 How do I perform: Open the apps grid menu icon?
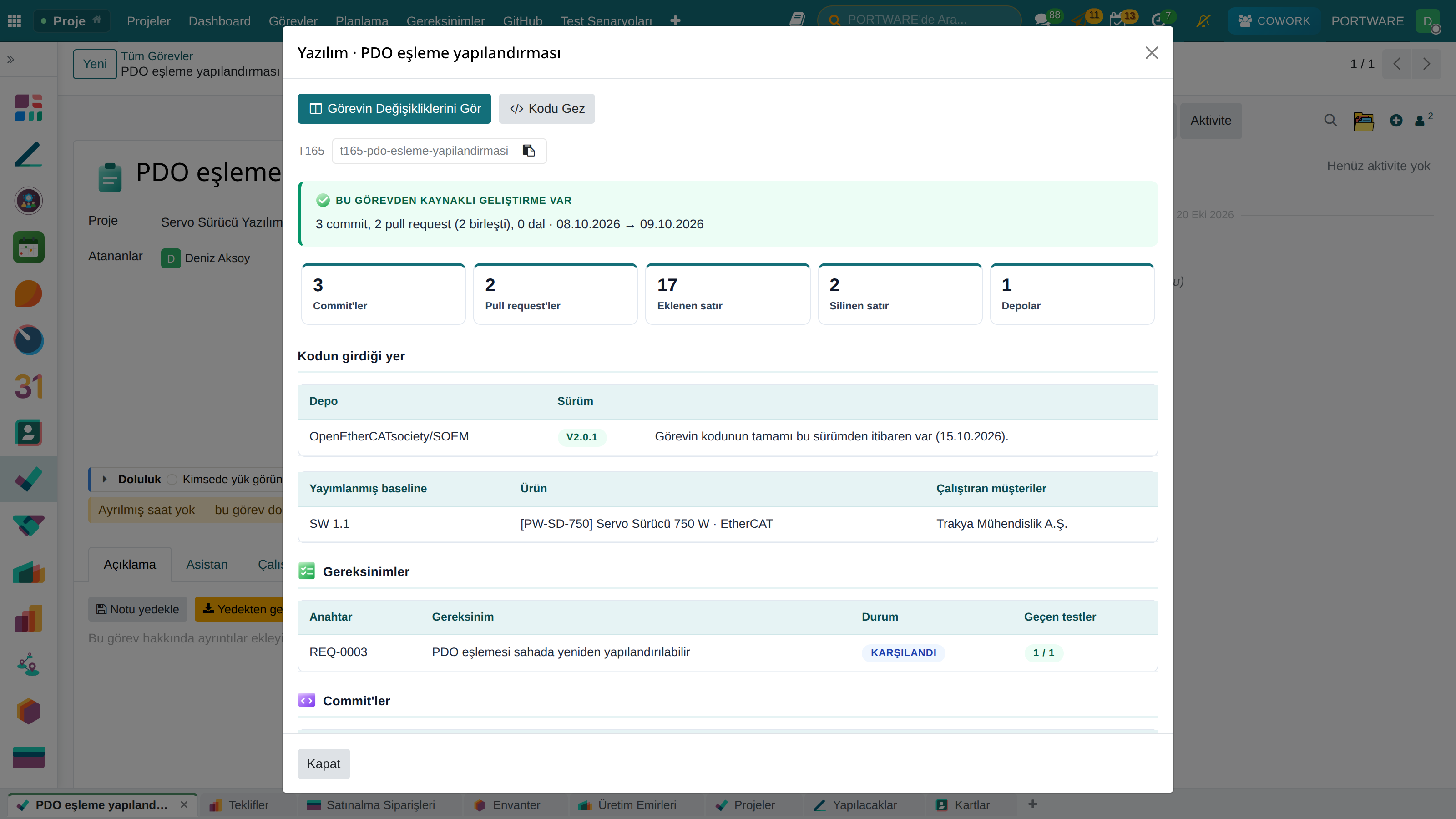tap(15, 21)
